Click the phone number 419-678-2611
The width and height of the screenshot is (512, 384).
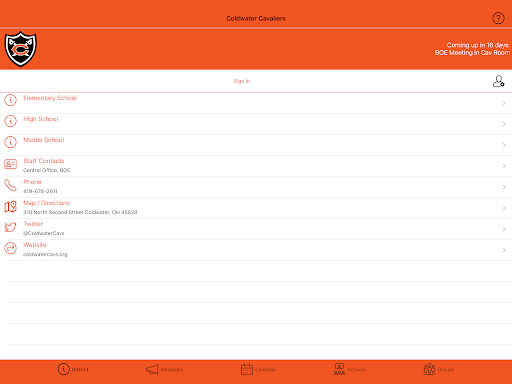(40, 191)
